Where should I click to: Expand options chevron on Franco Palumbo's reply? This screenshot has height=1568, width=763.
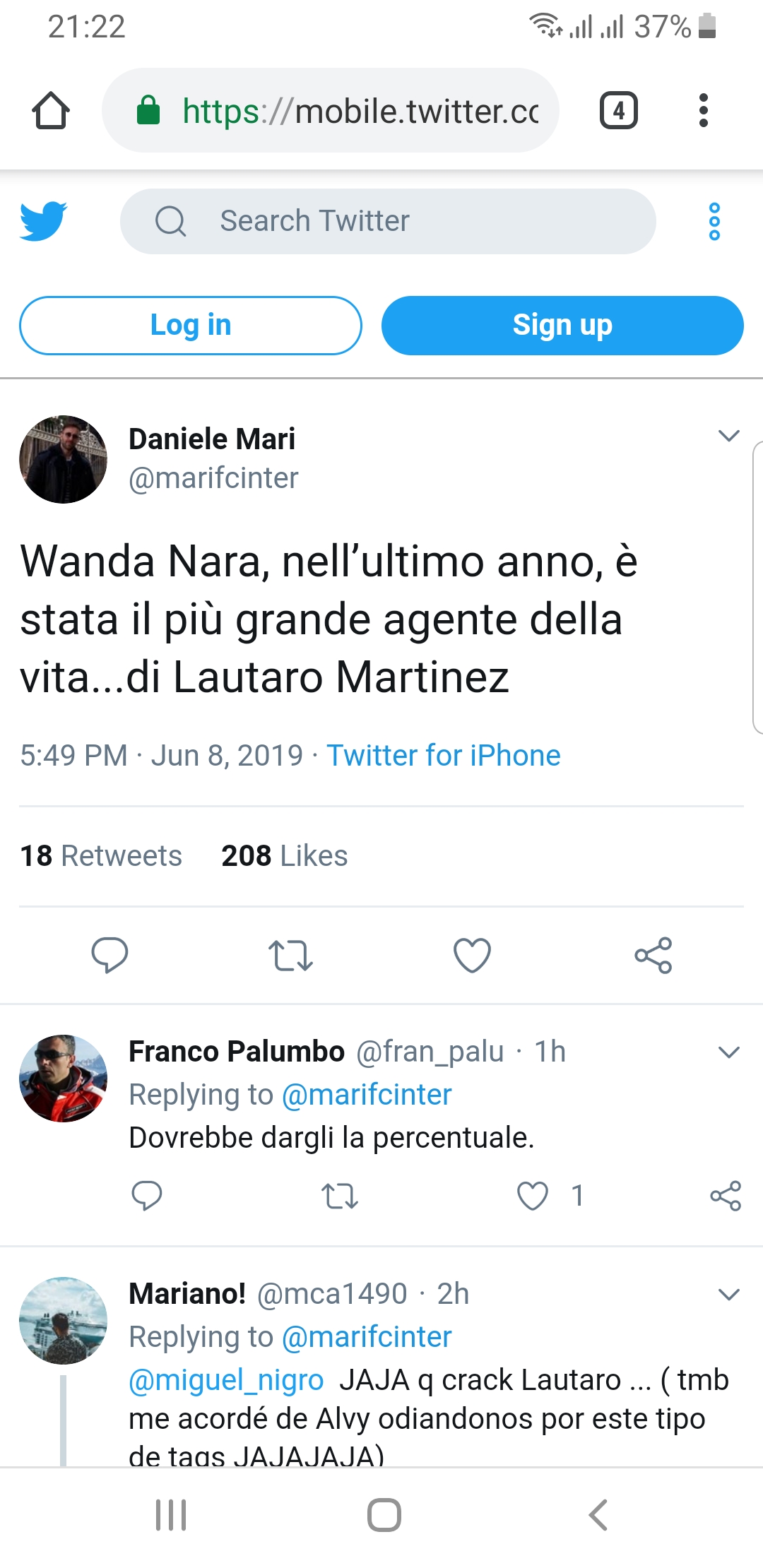point(728,1052)
